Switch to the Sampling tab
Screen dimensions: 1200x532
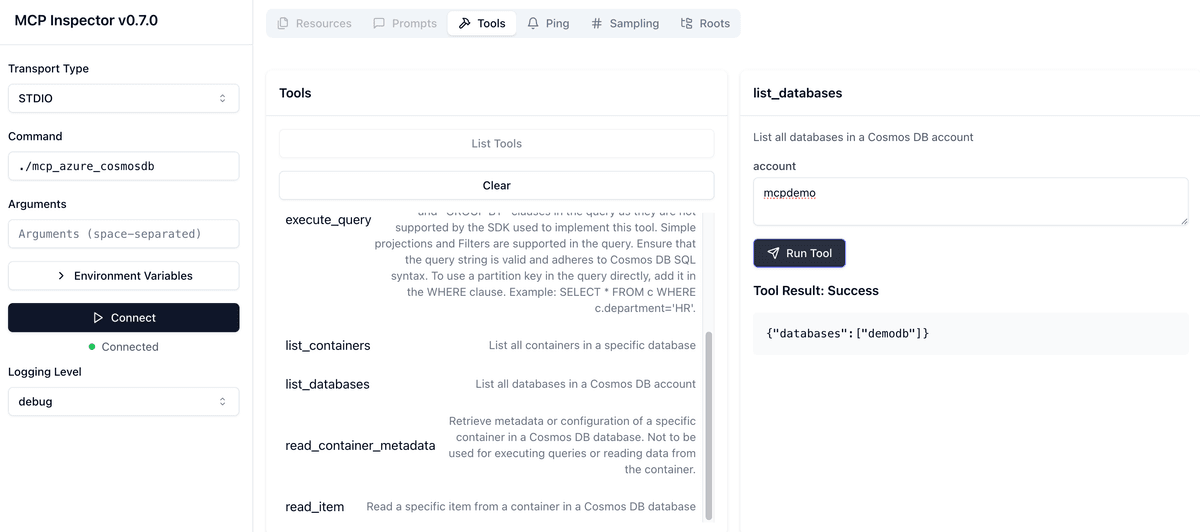pyautogui.click(x=625, y=23)
